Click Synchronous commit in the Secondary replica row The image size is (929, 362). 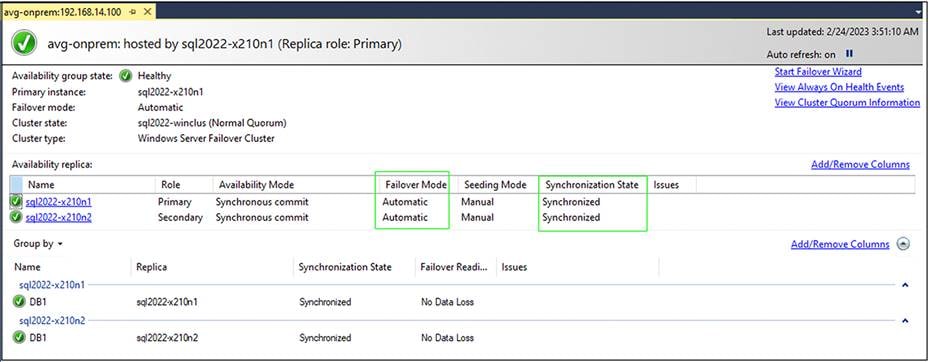(x=262, y=217)
